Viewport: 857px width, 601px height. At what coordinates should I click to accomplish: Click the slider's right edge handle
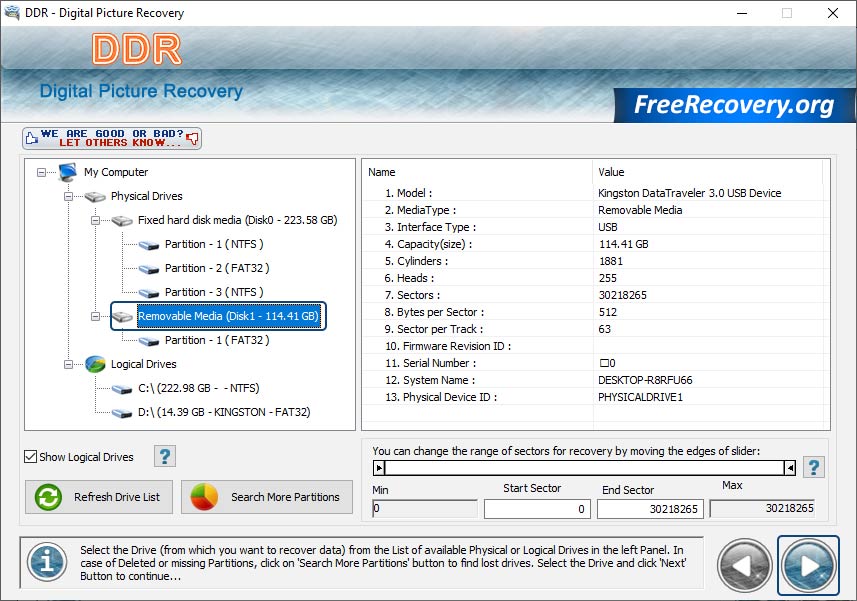[x=790, y=468]
